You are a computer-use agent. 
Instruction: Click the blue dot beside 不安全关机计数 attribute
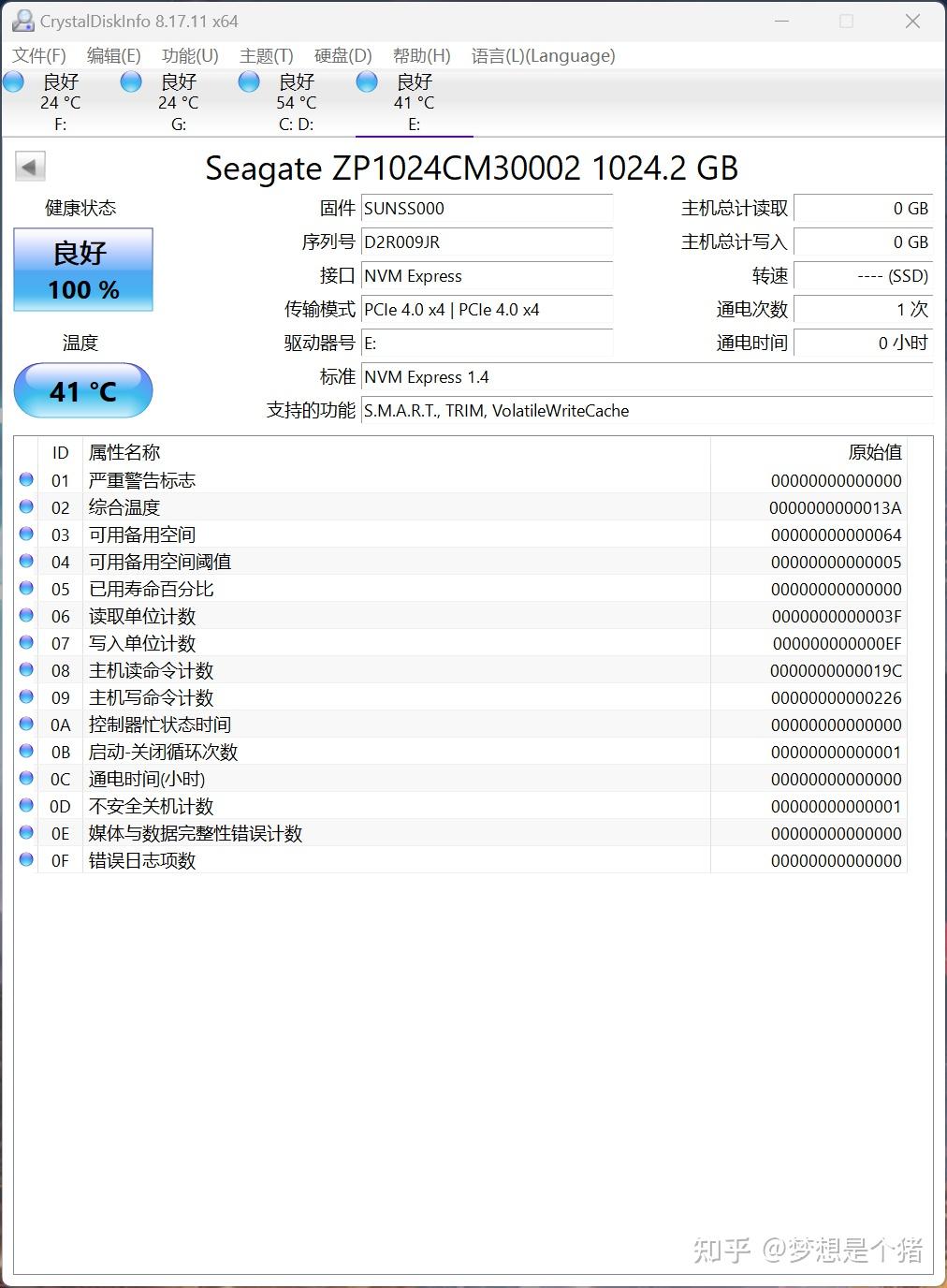click(x=26, y=806)
